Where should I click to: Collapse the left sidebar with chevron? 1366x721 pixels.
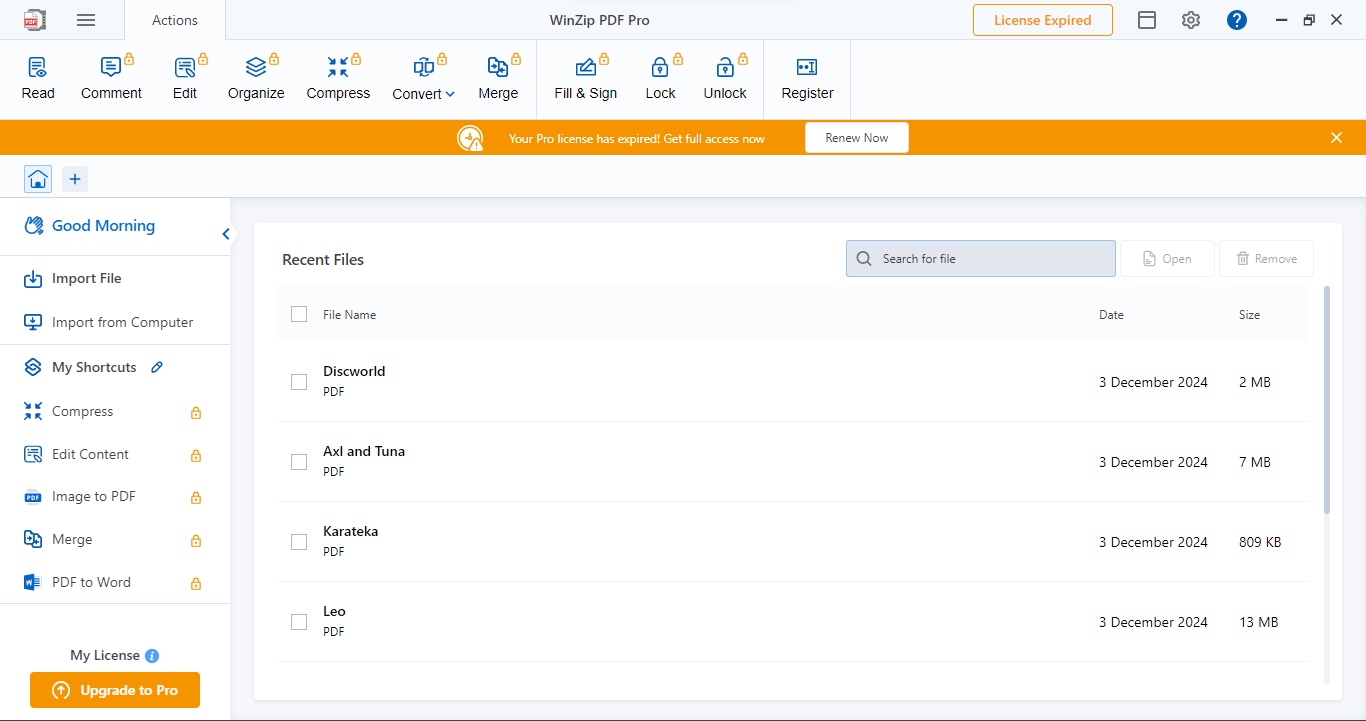pyautogui.click(x=226, y=234)
